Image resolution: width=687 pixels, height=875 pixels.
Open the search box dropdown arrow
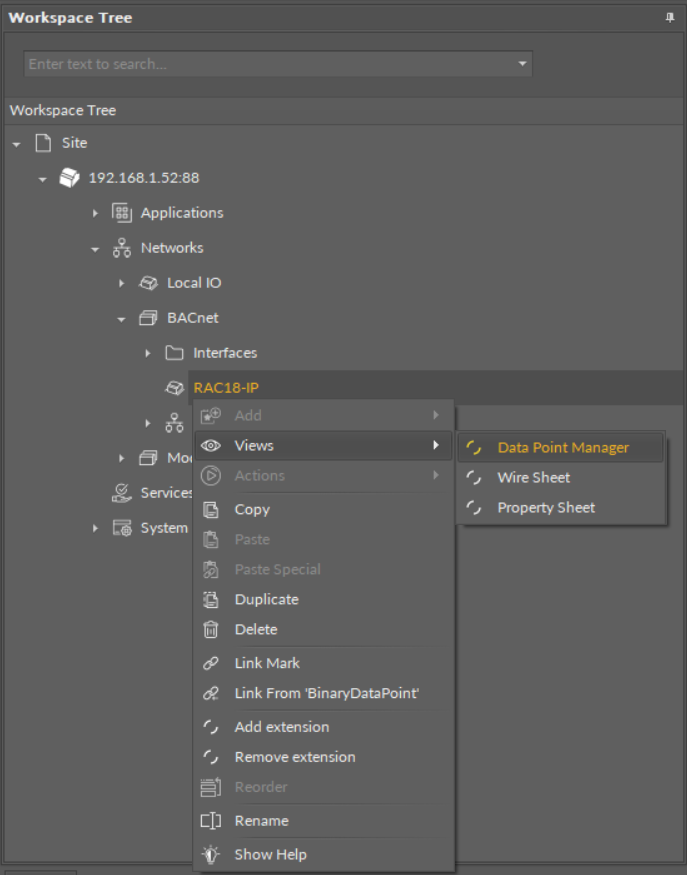click(x=521, y=64)
